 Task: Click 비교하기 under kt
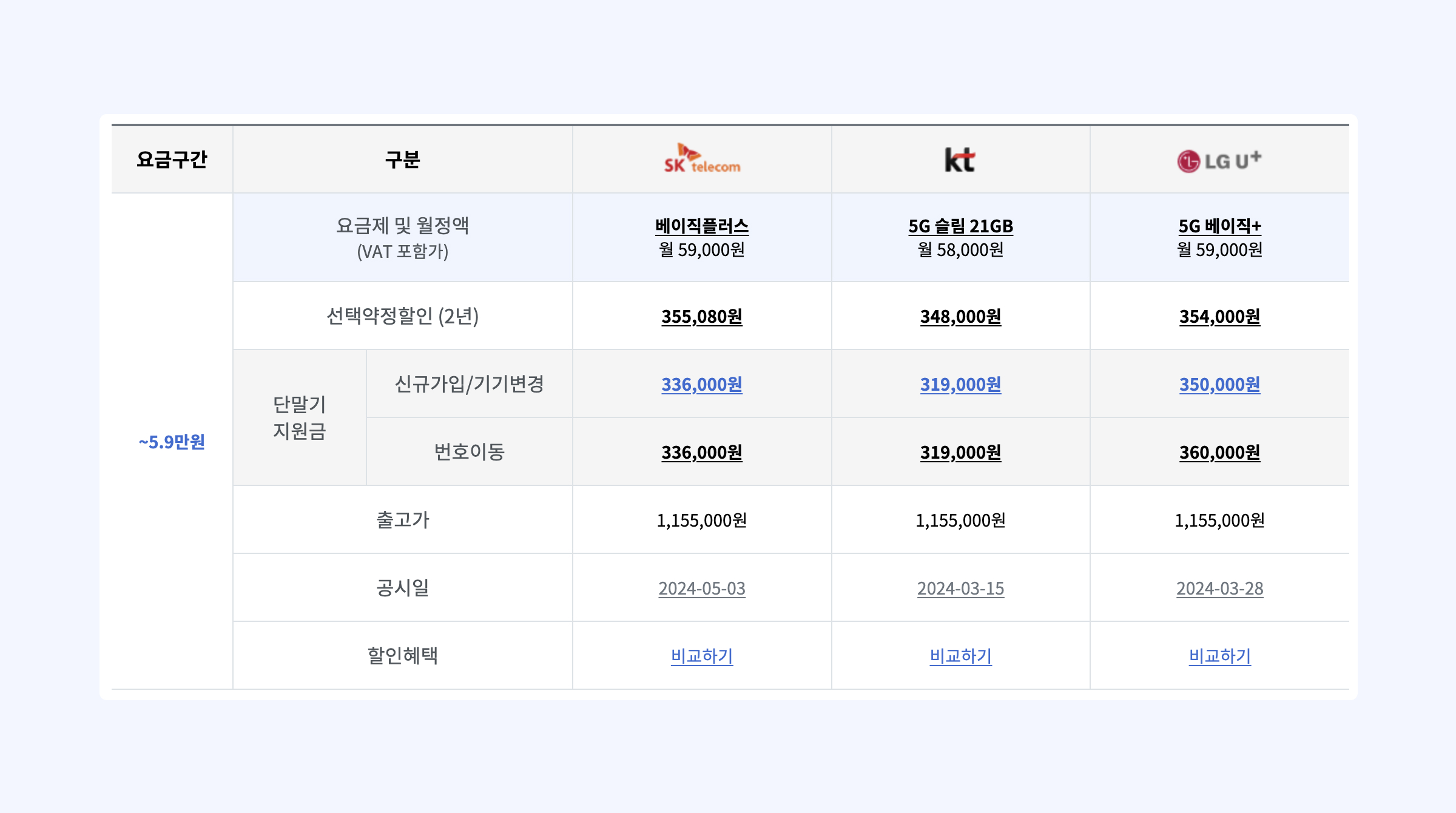pos(962,656)
